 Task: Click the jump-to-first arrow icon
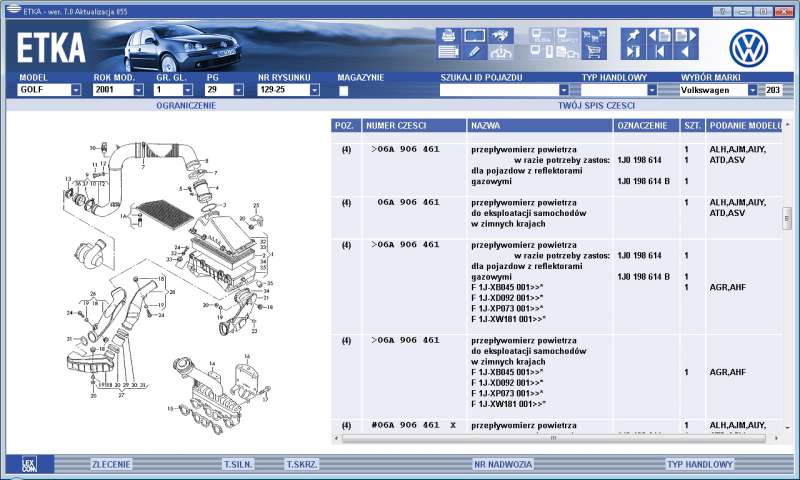coord(659,52)
